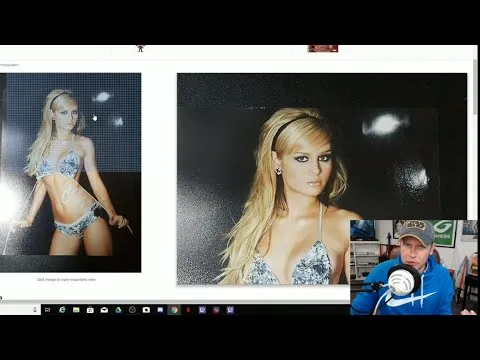Viewport: 480px width, 360px height.
Task: Click the dark round icon between purple icons
Action: [216, 310]
